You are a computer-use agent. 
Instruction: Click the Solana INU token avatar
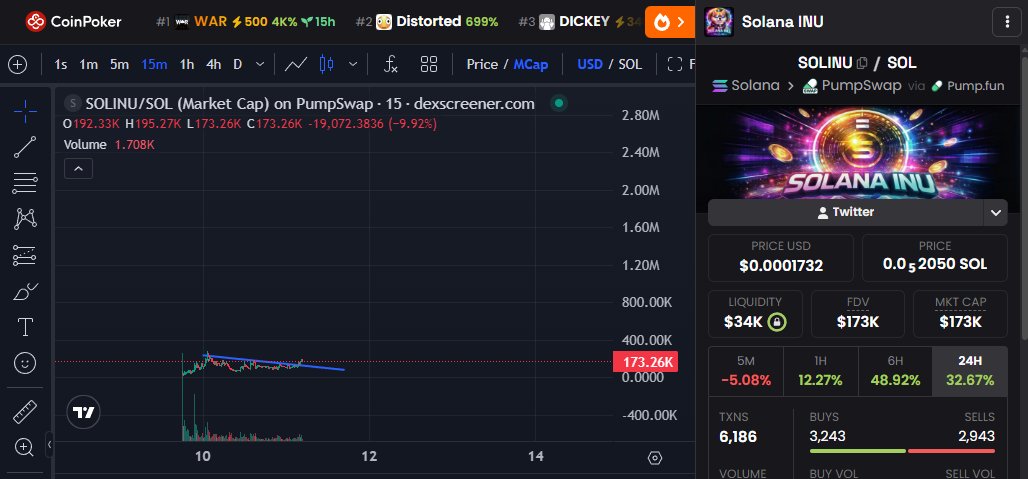[719, 22]
